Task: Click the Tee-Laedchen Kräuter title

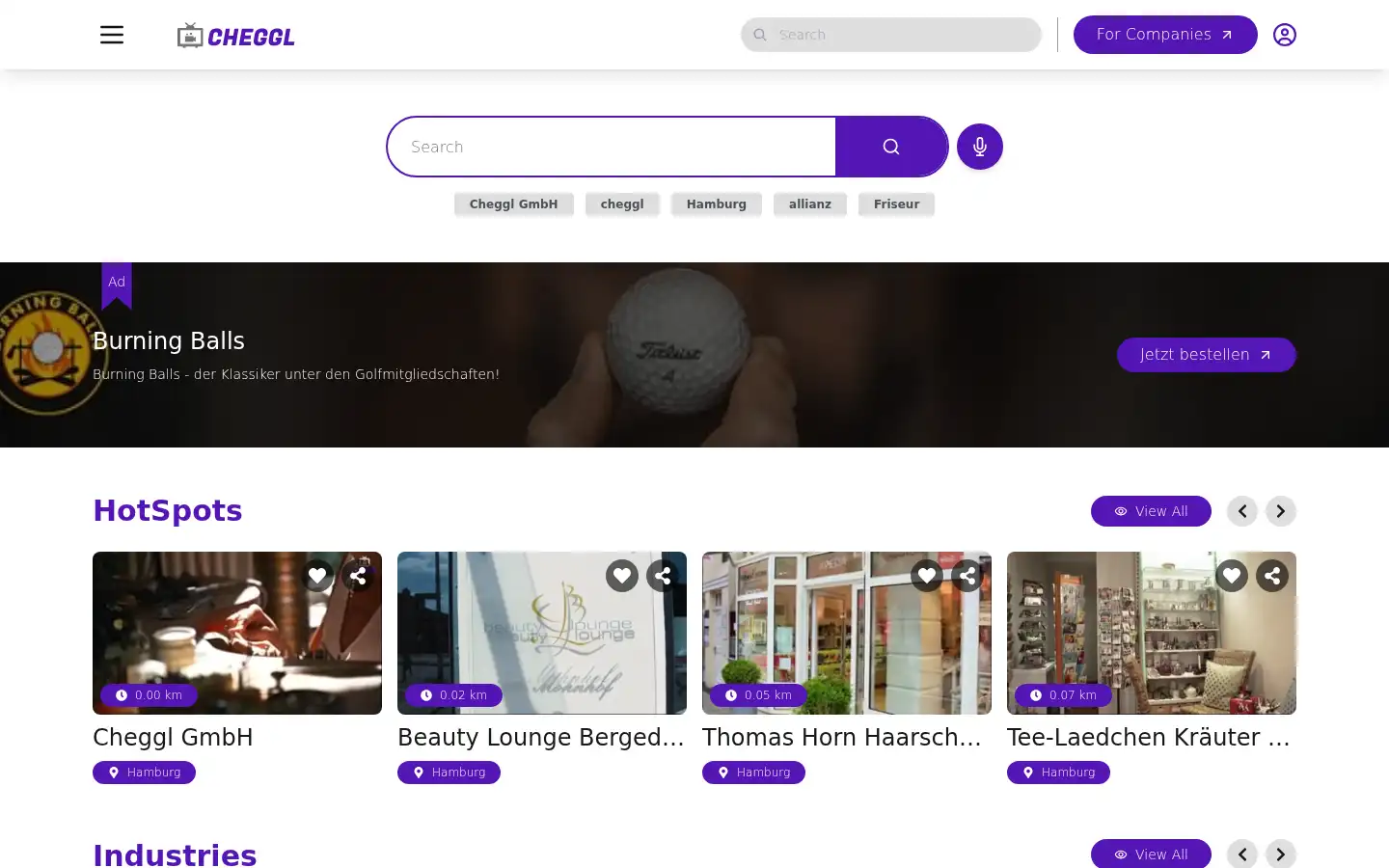Action: (x=1149, y=738)
